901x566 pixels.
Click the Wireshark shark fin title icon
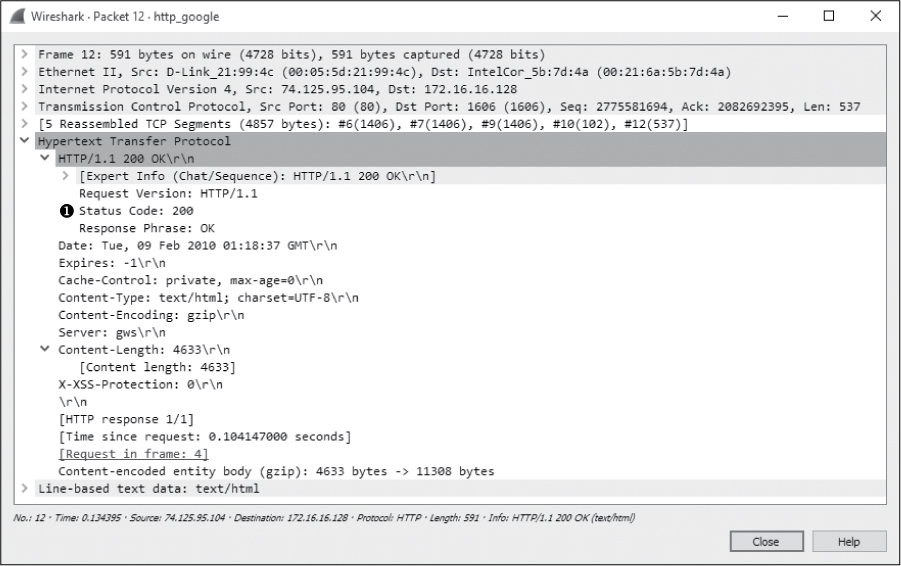click(x=16, y=16)
